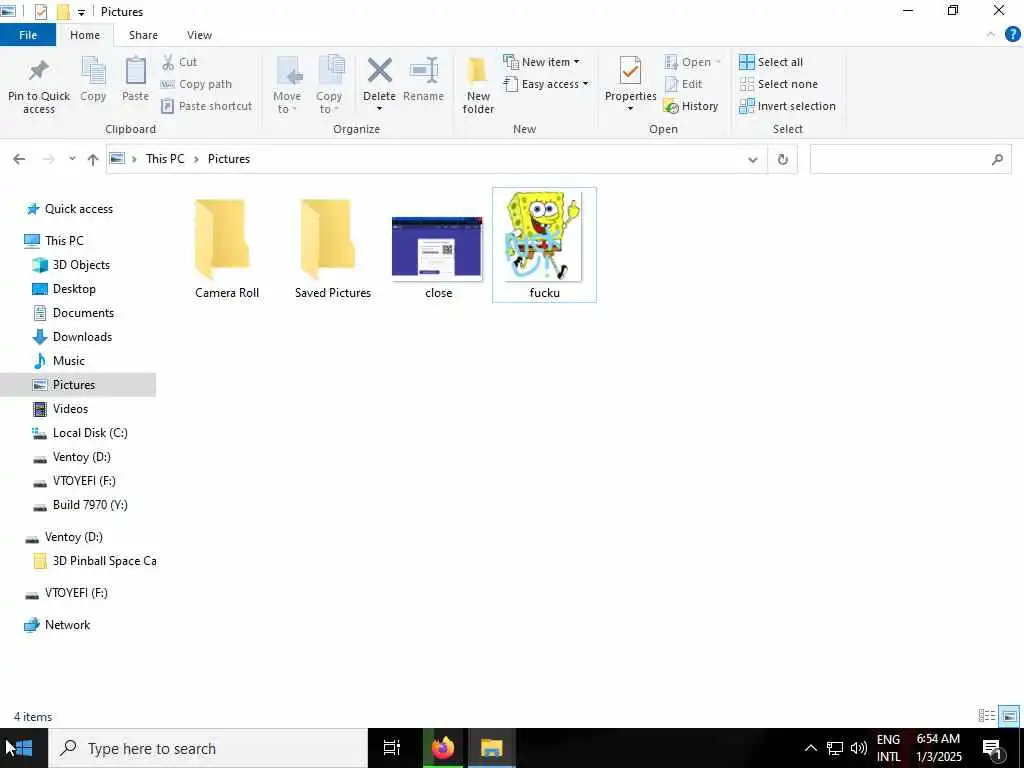Click the search Pictures field
The image size is (1024, 768).
pyautogui.click(x=910, y=159)
